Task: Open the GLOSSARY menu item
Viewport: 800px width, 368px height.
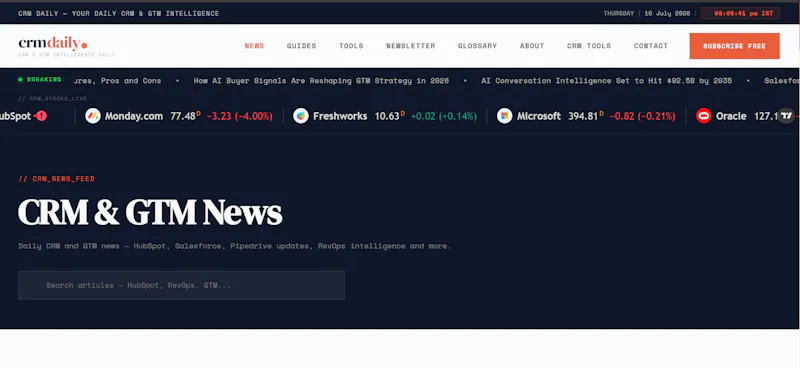Action: coord(478,46)
